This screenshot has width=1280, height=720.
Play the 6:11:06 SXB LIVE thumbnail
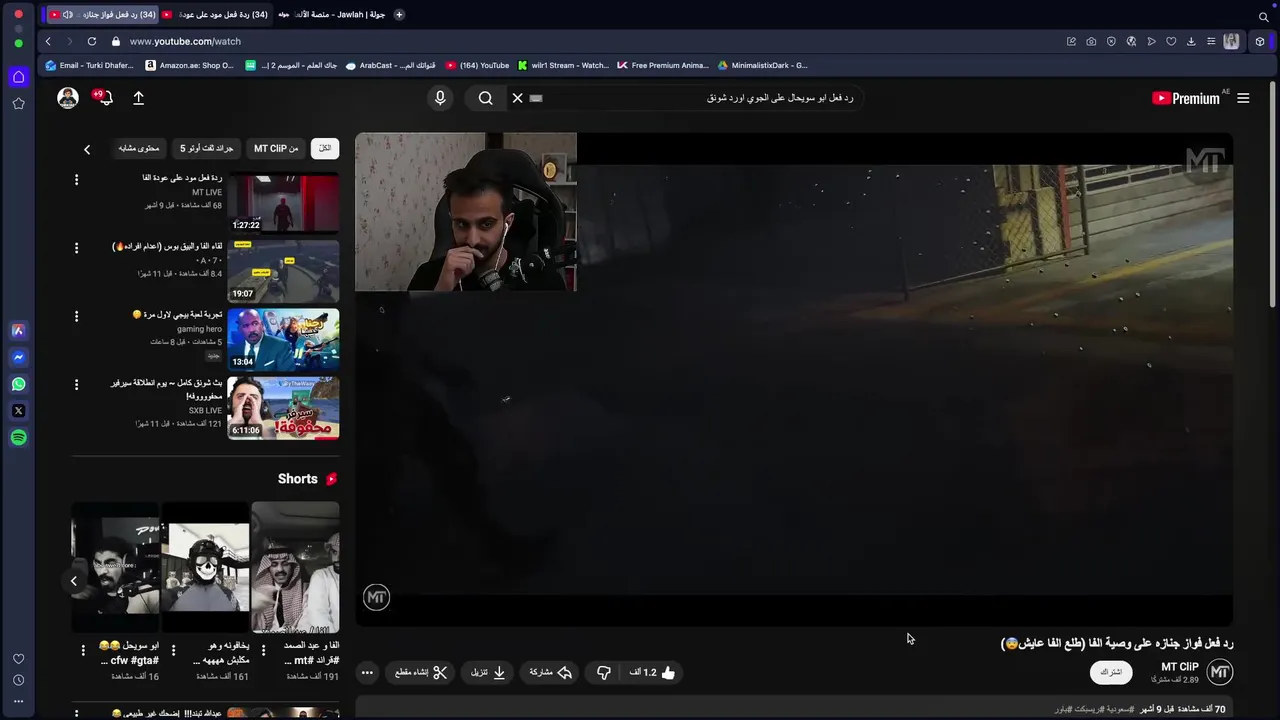click(x=283, y=407)
